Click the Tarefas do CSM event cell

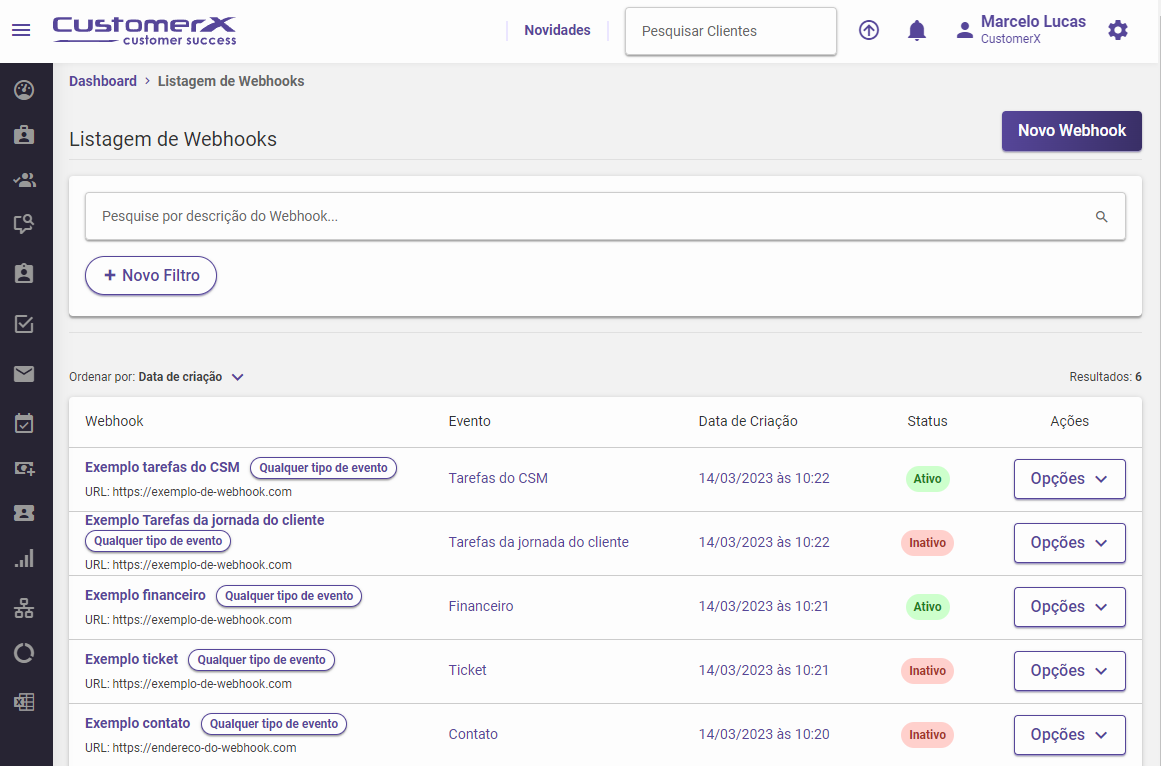coord(498,478)
